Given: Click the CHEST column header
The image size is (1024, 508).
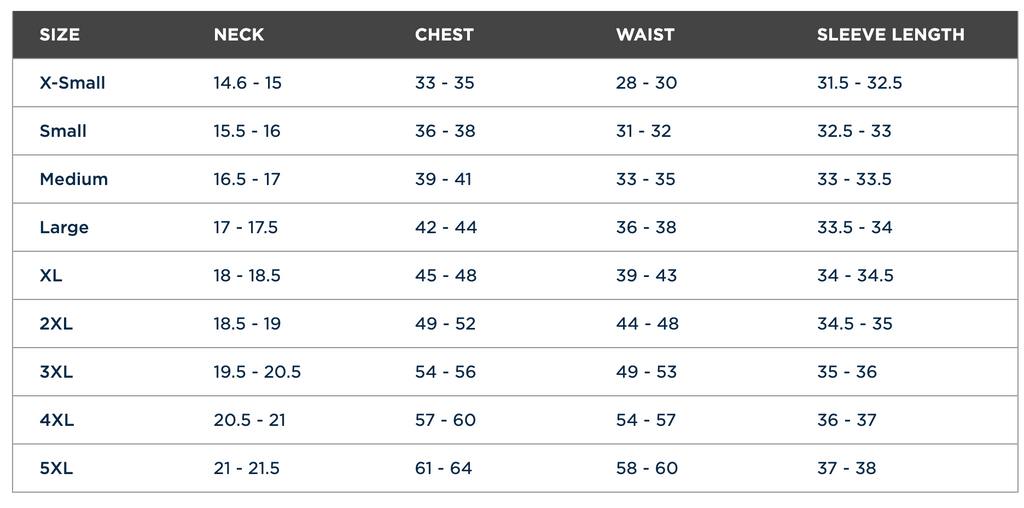Looking at the screenshot, I should (444, 35).
